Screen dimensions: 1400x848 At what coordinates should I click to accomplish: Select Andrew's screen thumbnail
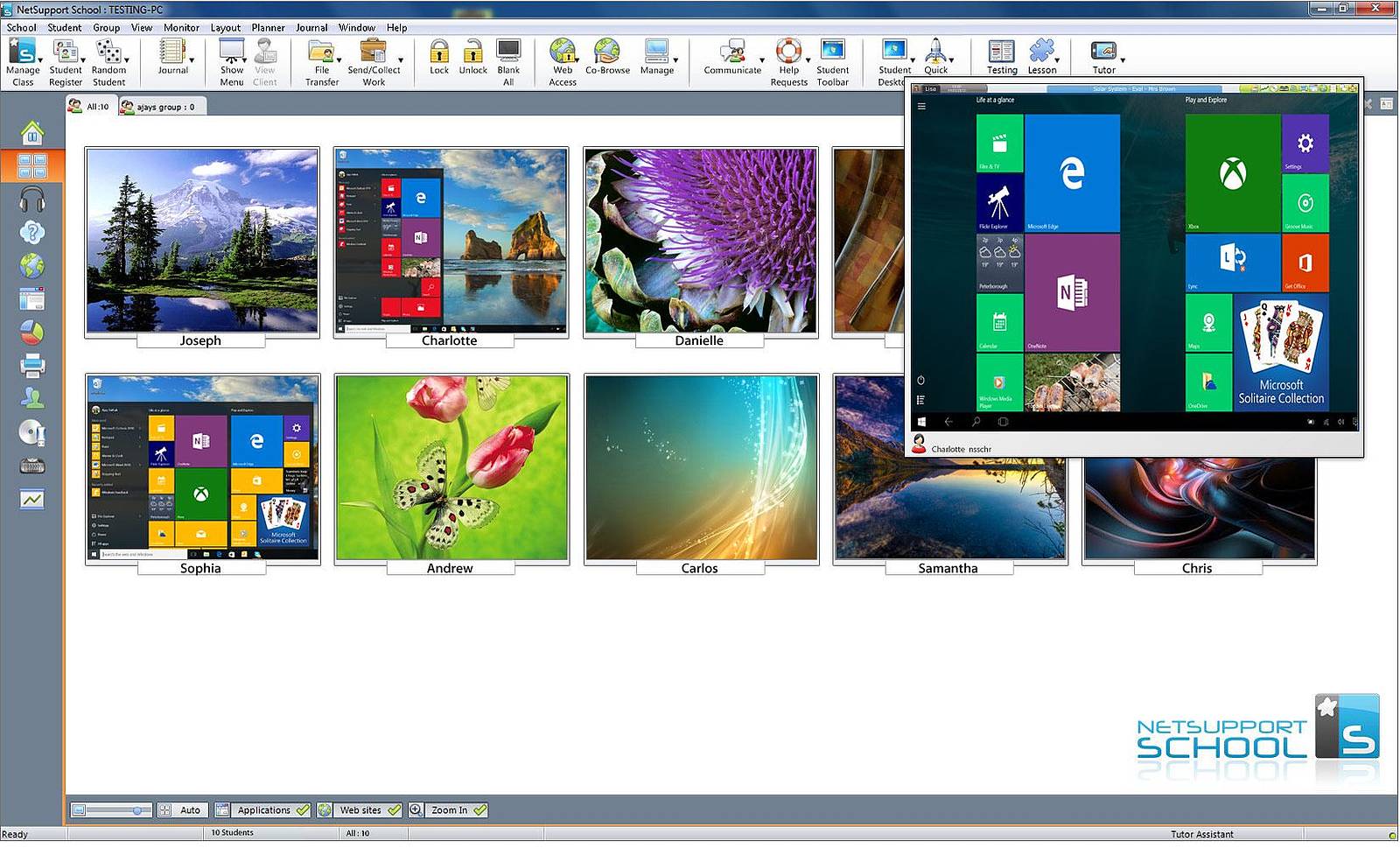click(x=451, y=468)
